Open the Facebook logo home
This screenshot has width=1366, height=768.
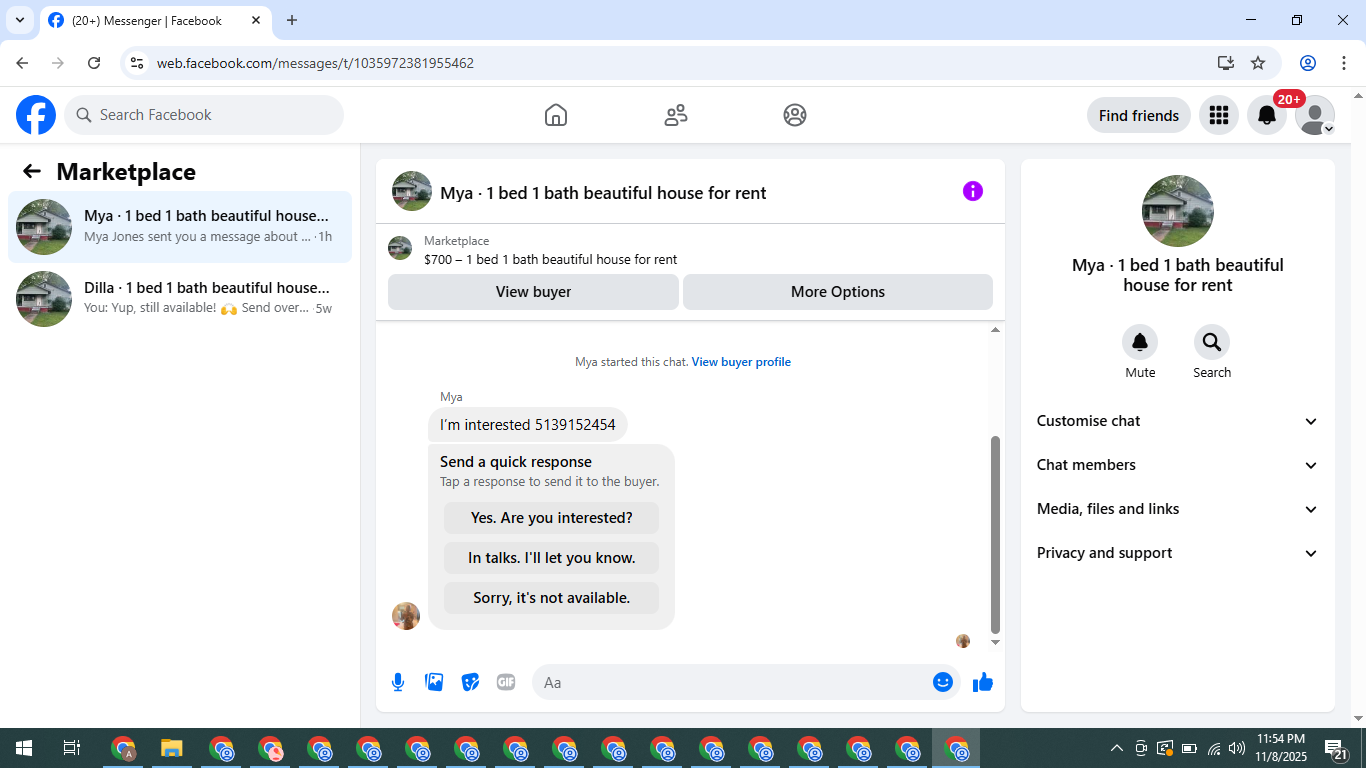coord(36,115)
